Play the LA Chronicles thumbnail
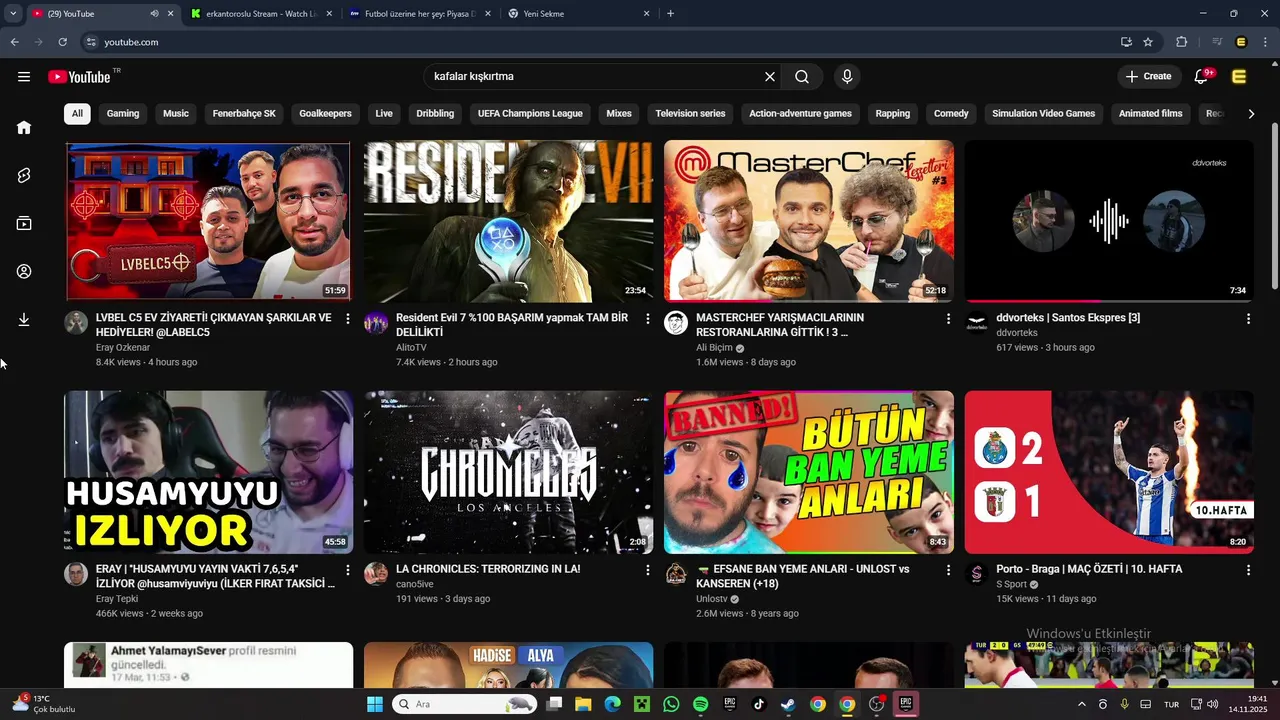The height and width of the screenshot is (720, 1280). tap(508, 472)
